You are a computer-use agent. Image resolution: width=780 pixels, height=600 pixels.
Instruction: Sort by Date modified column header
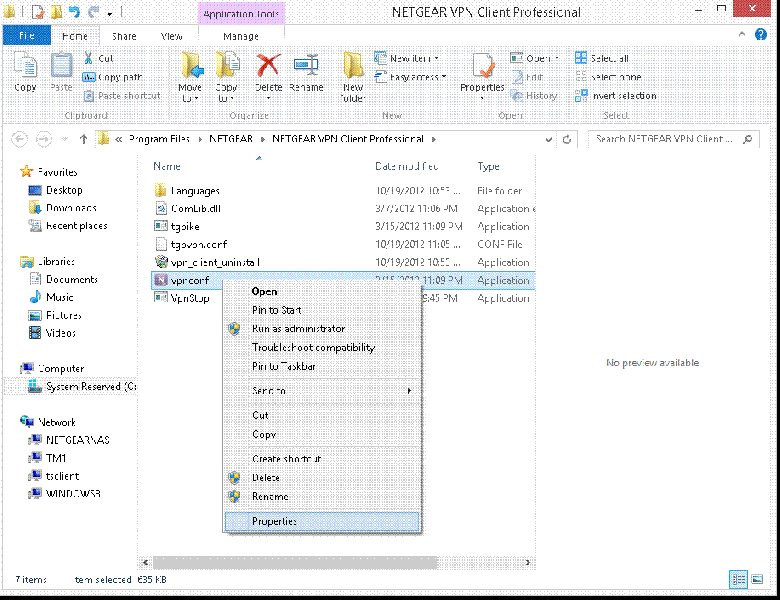[406, 166]
